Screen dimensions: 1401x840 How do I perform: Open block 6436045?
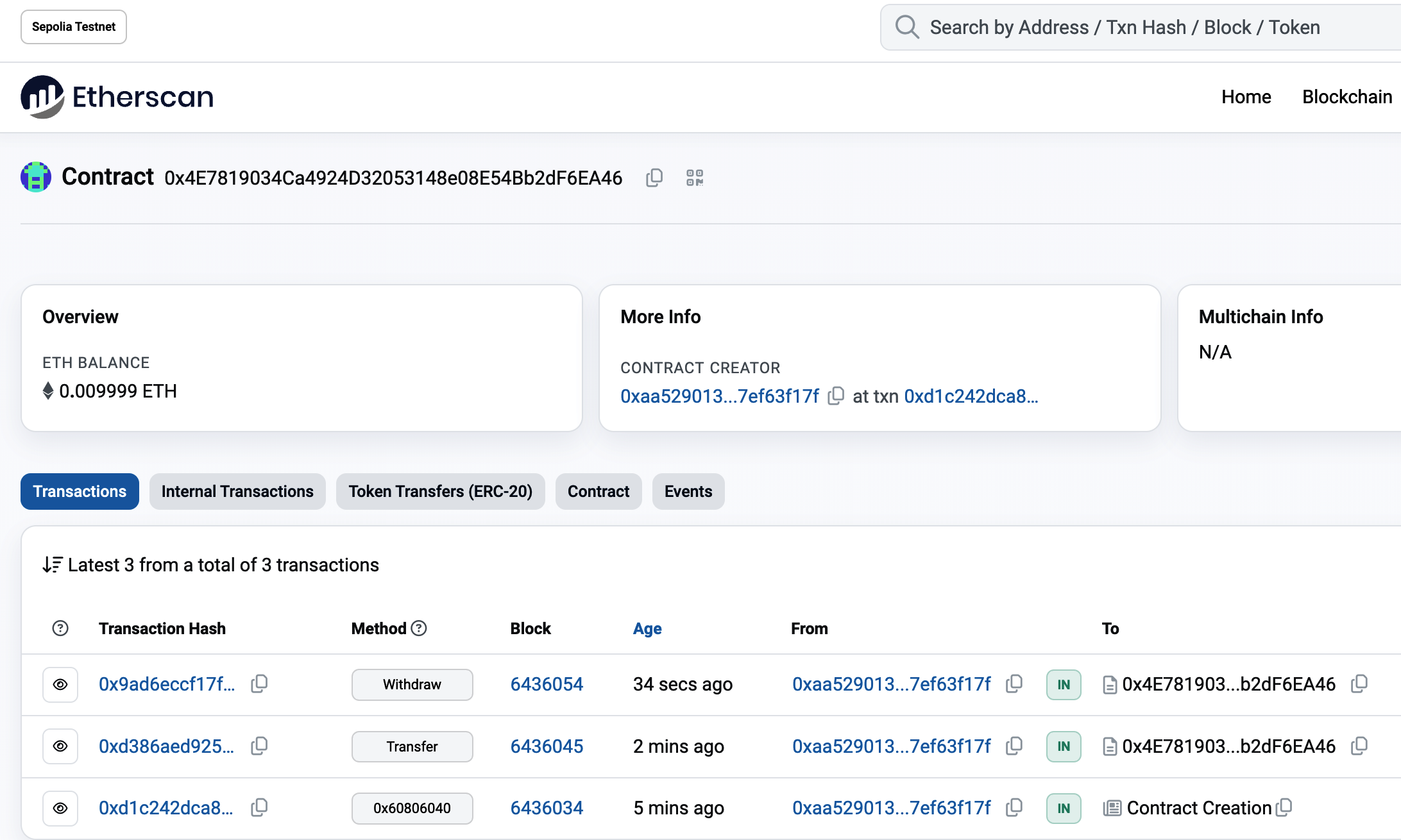coord(546,746)
